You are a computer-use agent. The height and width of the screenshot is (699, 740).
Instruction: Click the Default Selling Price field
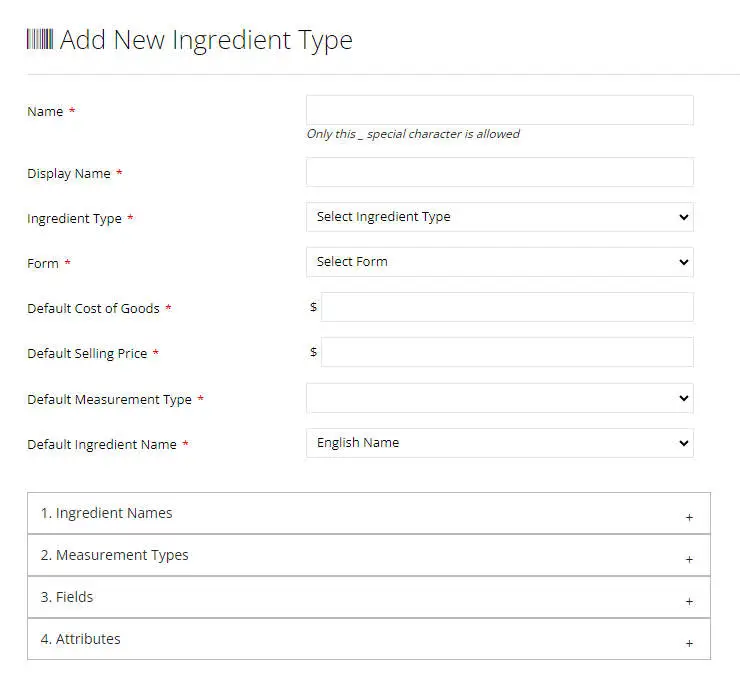point(506,352)
